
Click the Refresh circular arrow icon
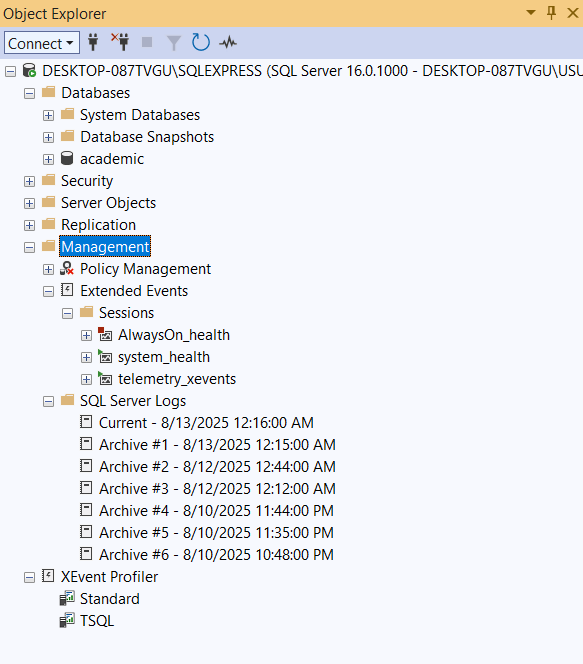click(201, 42)
